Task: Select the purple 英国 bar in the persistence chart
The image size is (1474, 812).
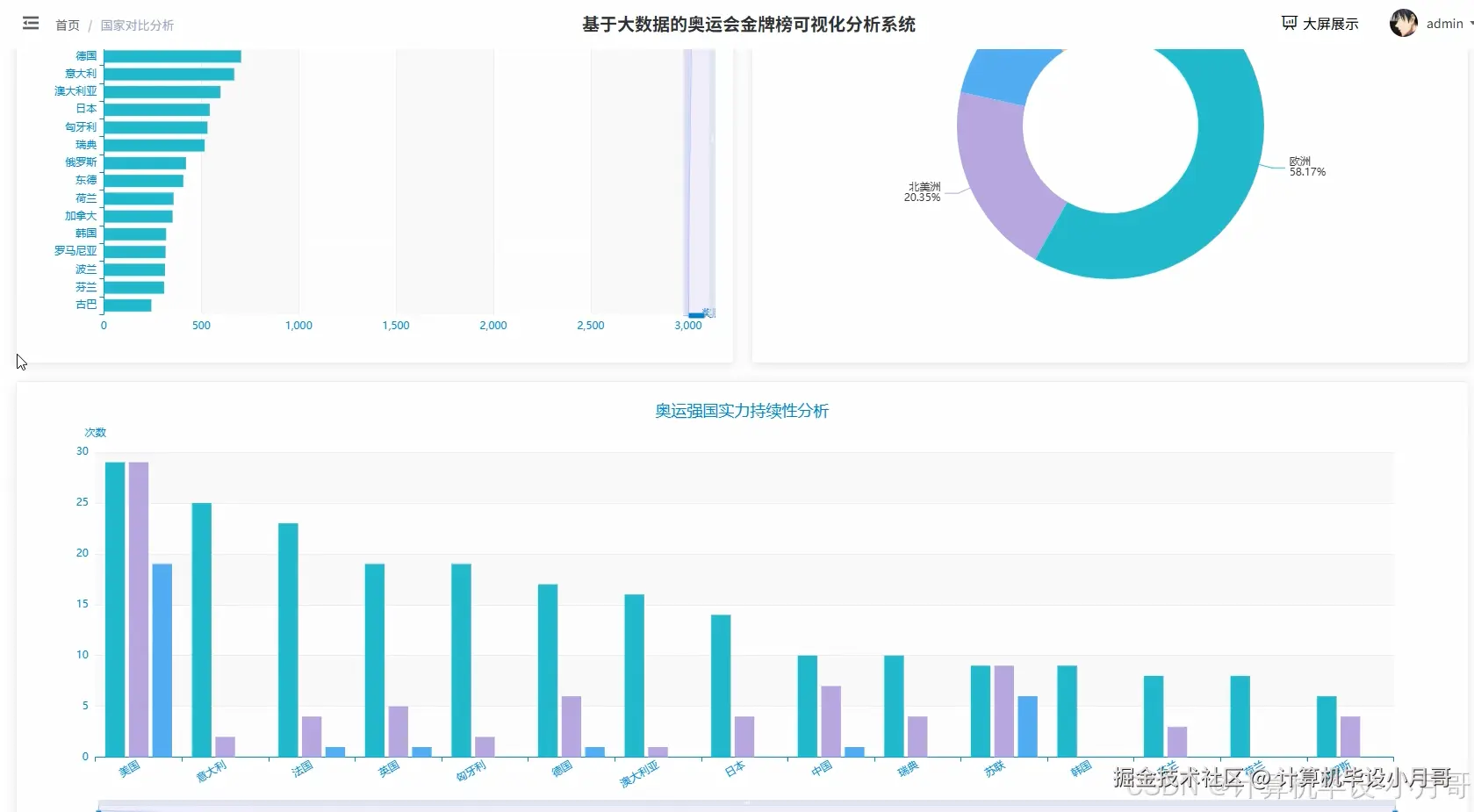Action: 399,731
